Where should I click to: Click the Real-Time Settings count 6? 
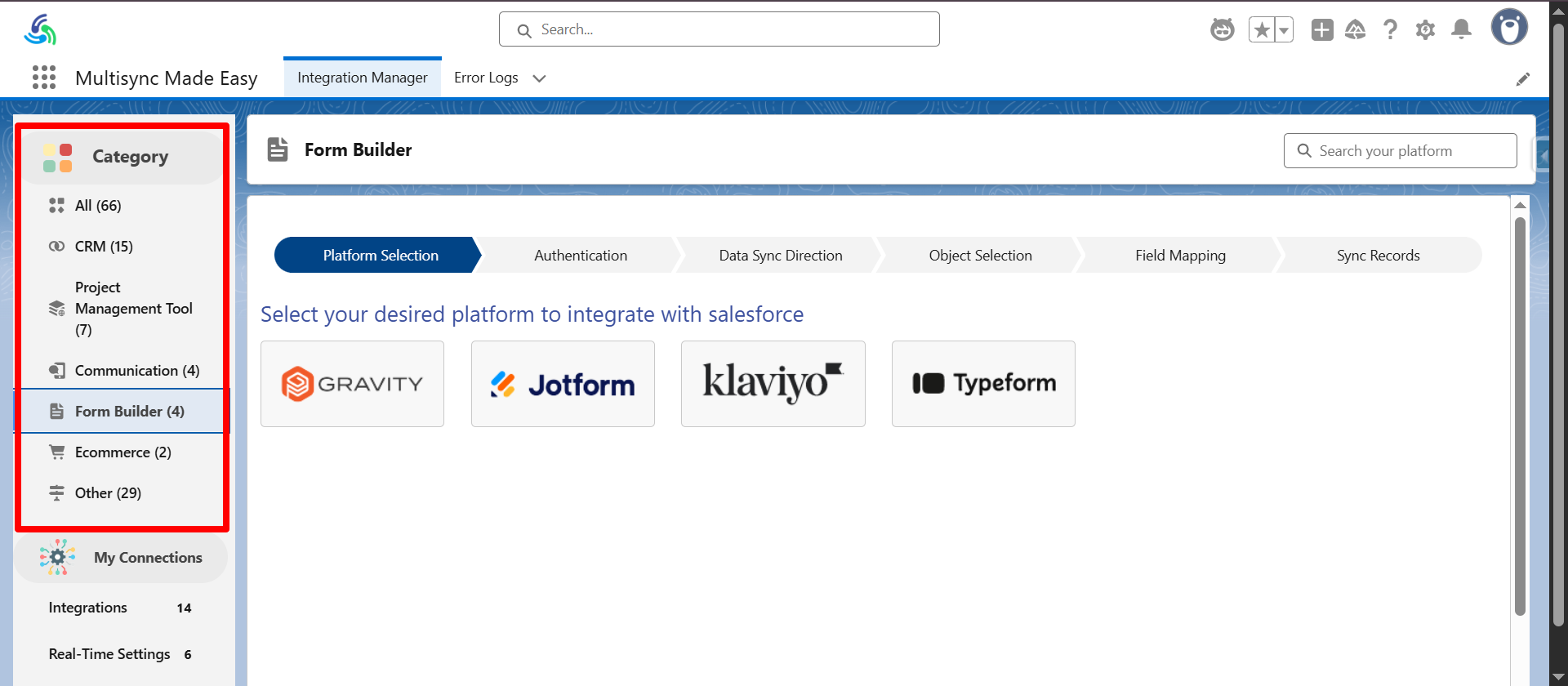point(188,655)
